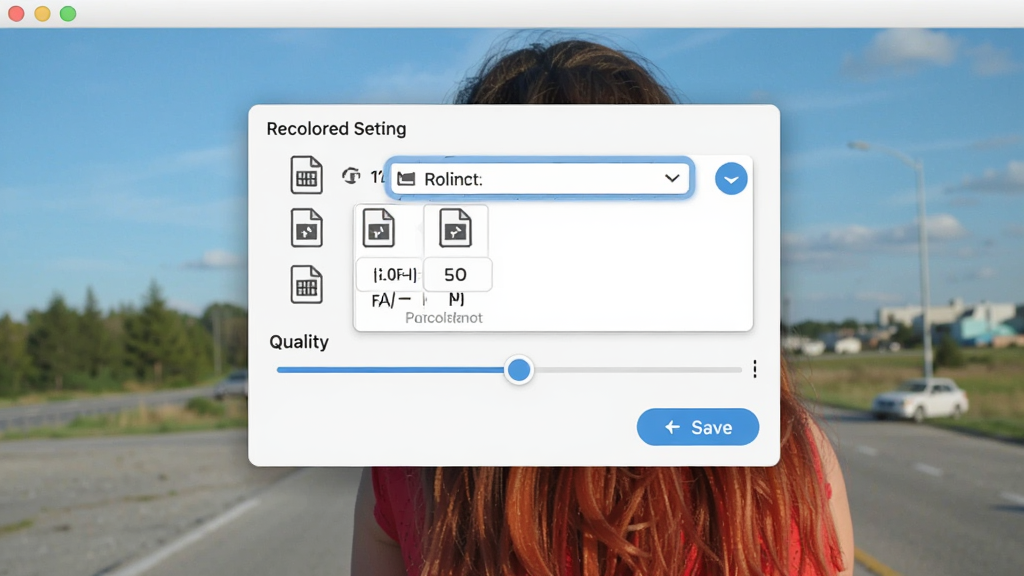The height and width of the screenshot is (576, 1024).
Task: Choose the popup image document icon above 50
Action: coord(455,228)
